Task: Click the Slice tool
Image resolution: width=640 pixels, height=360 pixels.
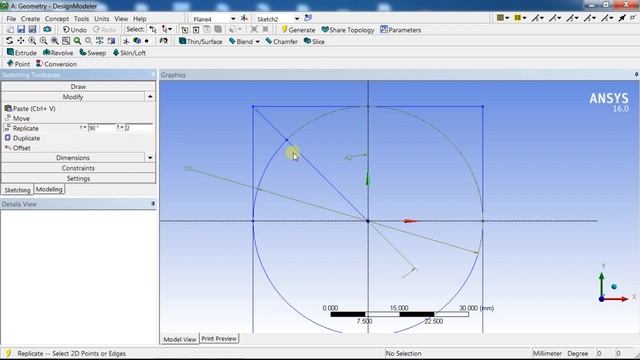Action: coord(314,41)
